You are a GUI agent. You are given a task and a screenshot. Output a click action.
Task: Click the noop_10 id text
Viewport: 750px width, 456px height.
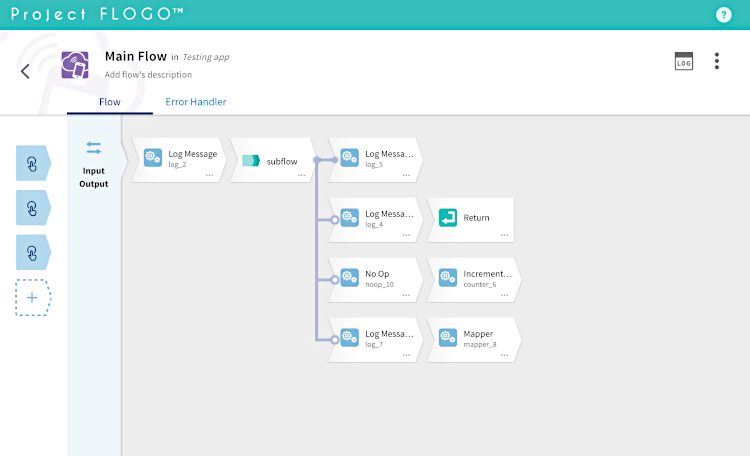tap(379, 284)
